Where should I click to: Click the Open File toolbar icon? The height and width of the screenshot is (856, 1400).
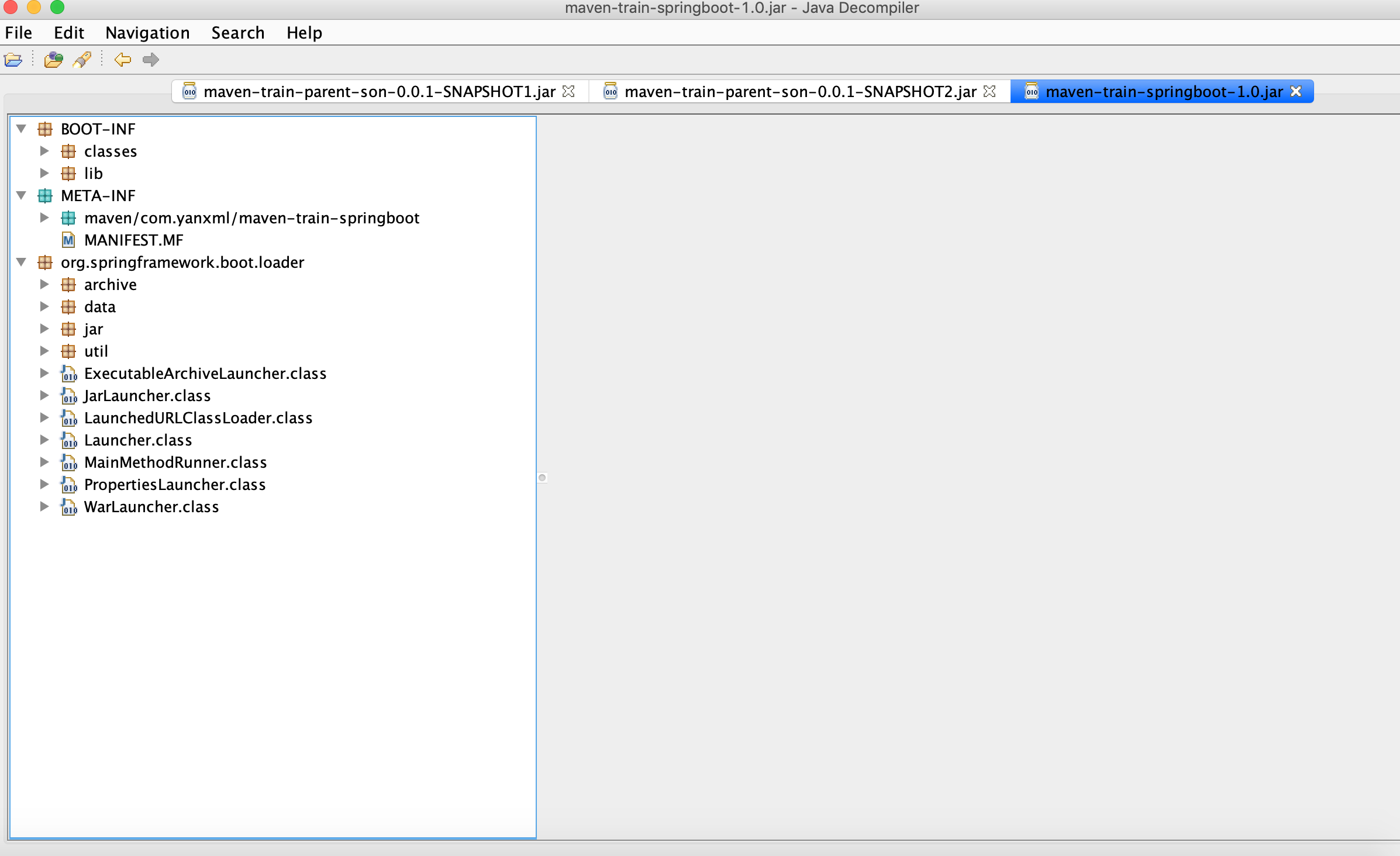point(13,60)
